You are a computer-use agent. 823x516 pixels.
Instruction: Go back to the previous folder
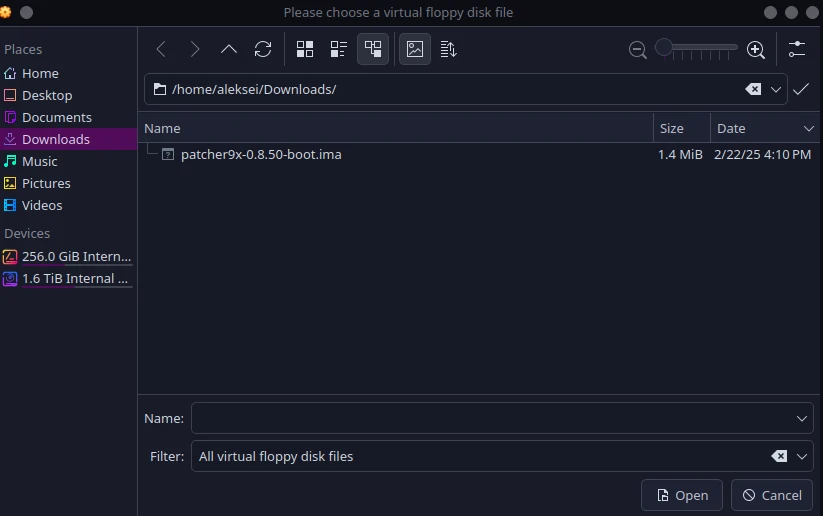click(161, 49)
